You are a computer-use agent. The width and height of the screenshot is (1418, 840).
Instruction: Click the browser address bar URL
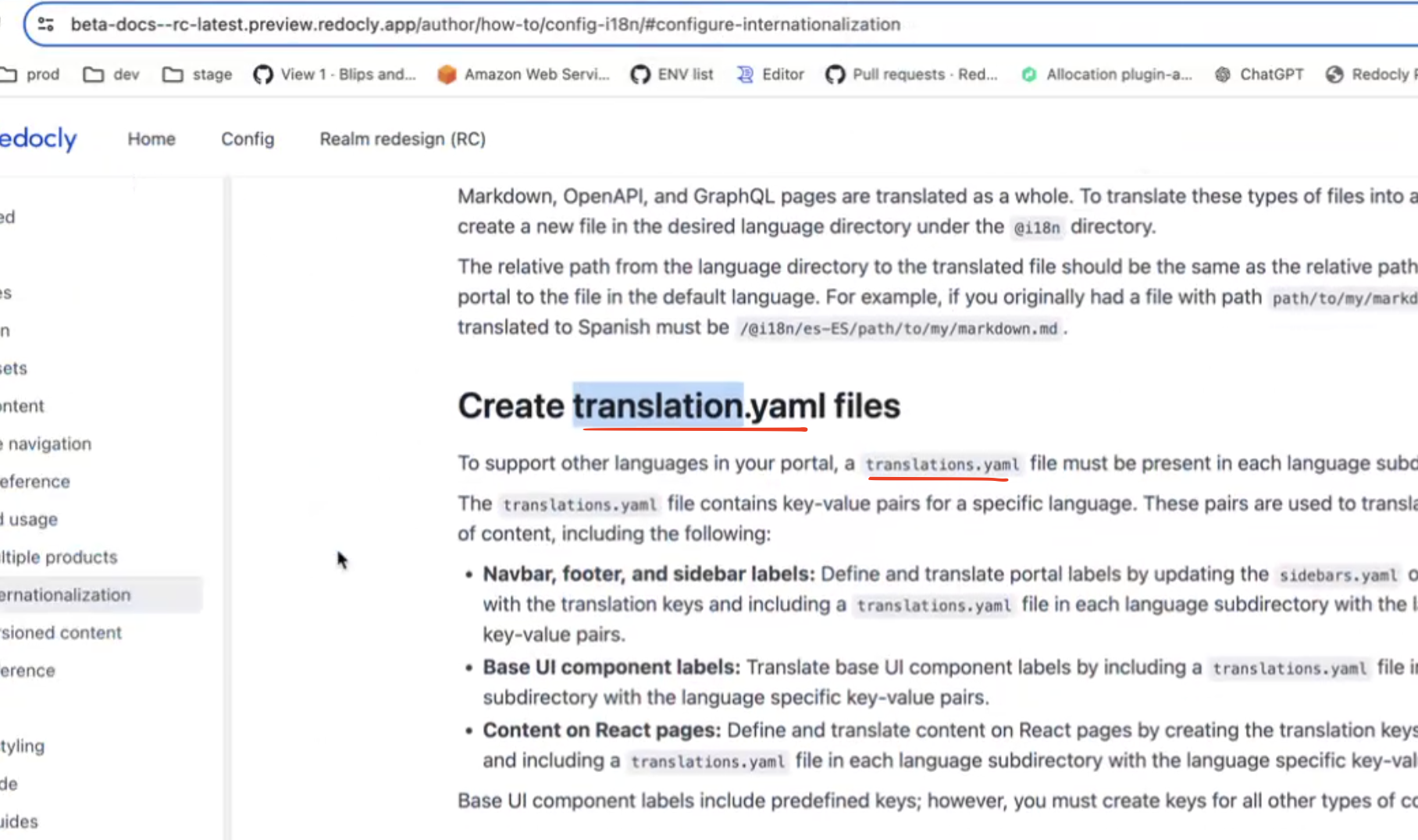tap(485, 24)
